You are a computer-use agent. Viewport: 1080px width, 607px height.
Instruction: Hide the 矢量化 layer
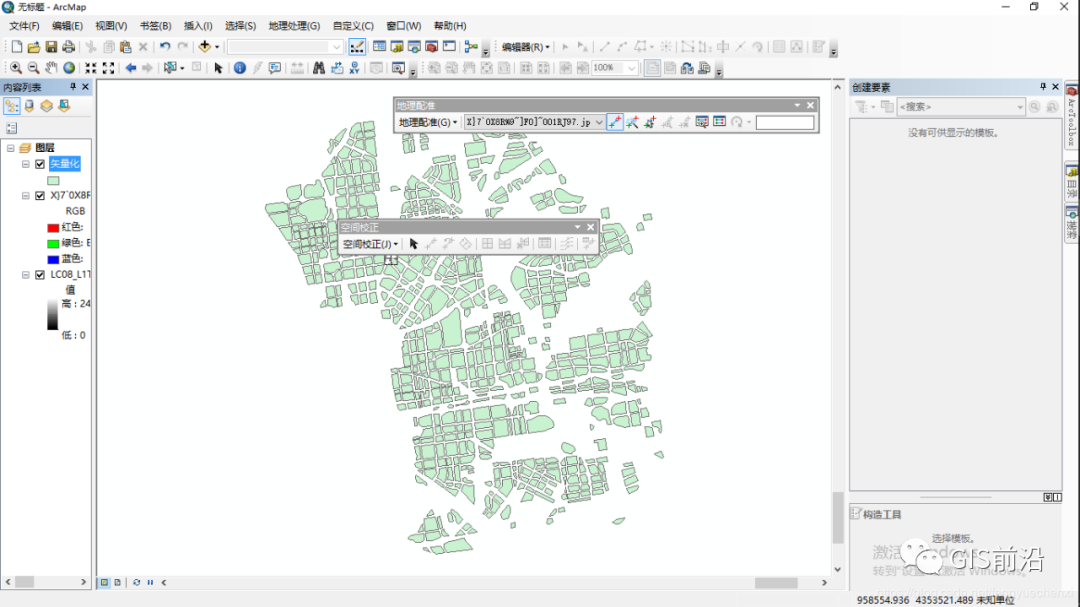click(38, 163)
